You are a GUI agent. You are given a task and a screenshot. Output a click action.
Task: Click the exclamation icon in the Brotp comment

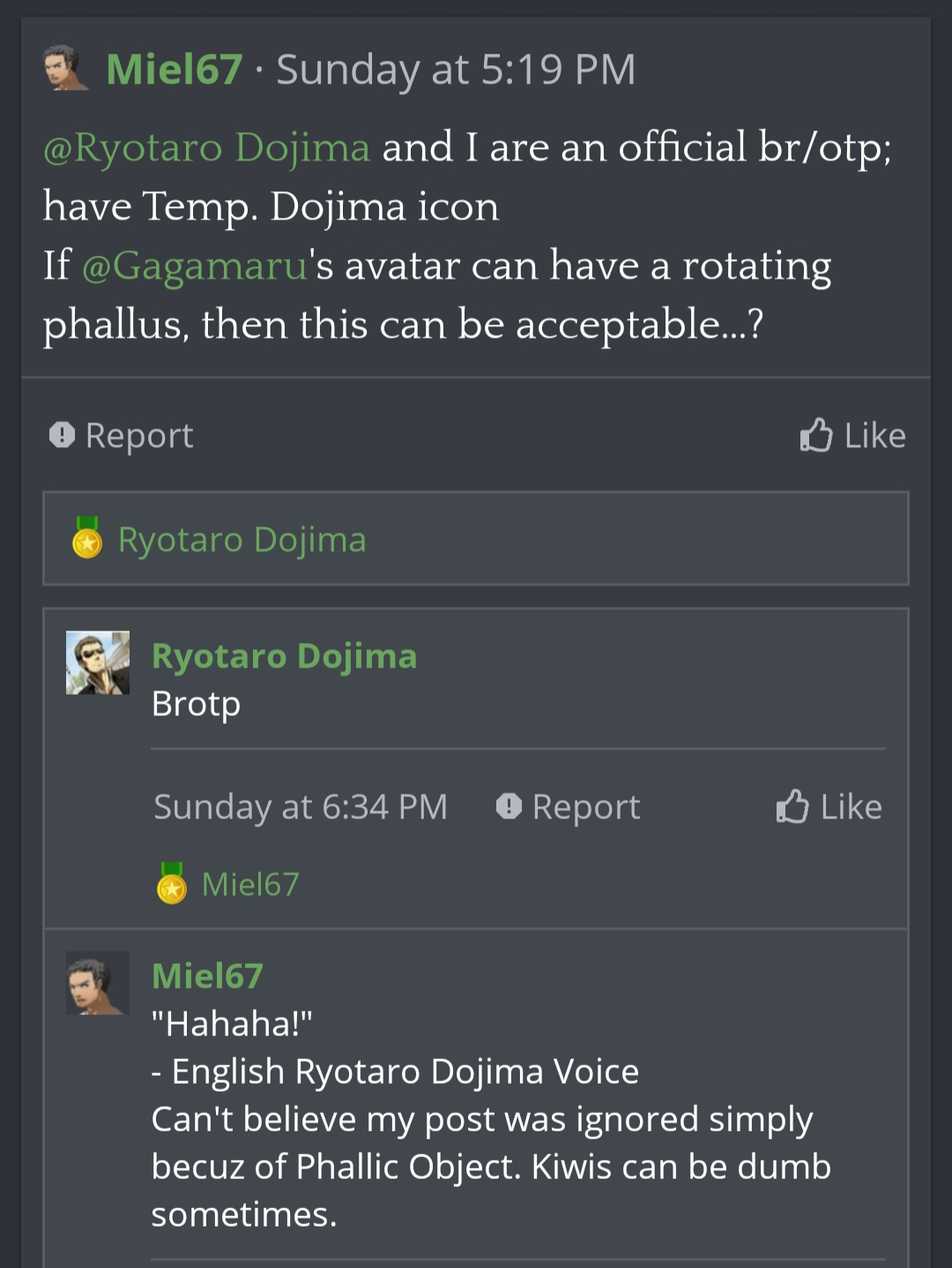click(509, 806)
